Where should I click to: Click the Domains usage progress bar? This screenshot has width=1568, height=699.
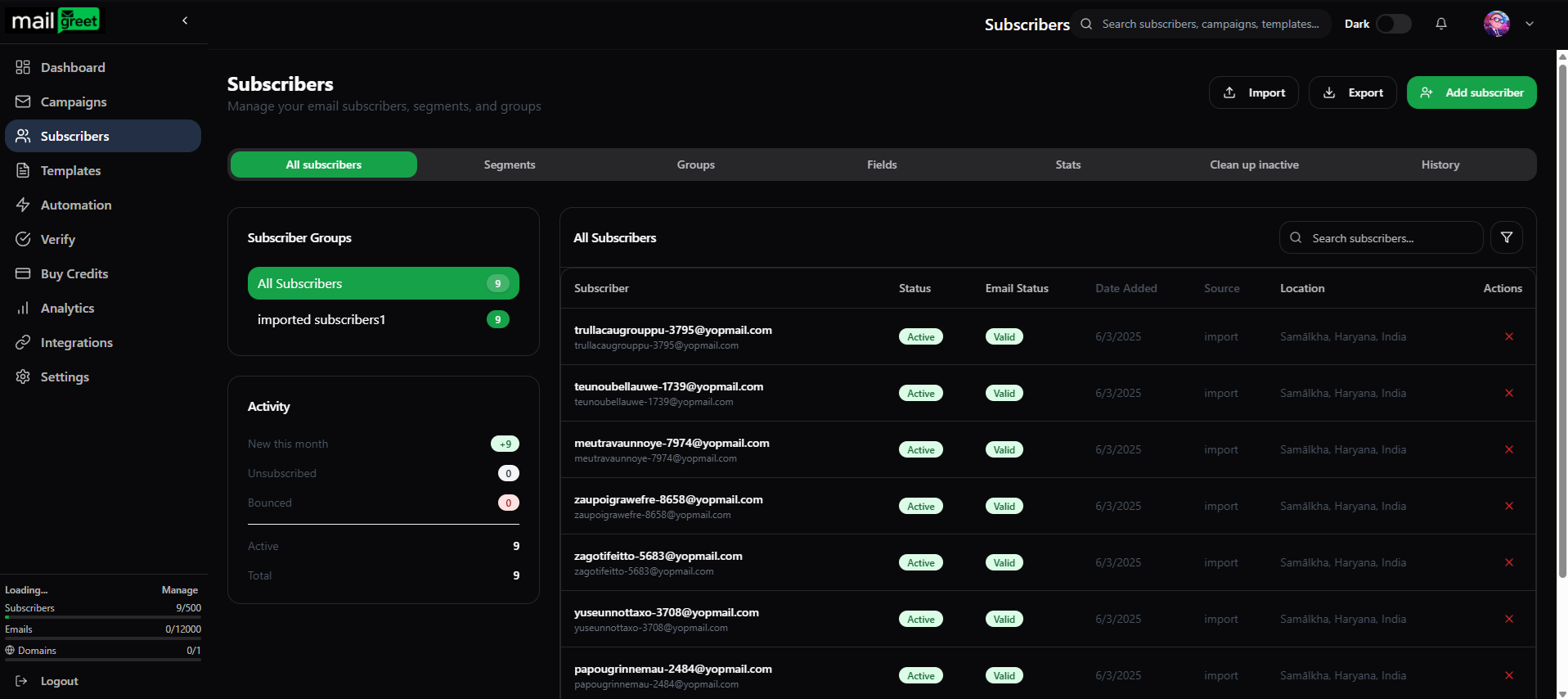pyautogui.click(x=103, y=660)
